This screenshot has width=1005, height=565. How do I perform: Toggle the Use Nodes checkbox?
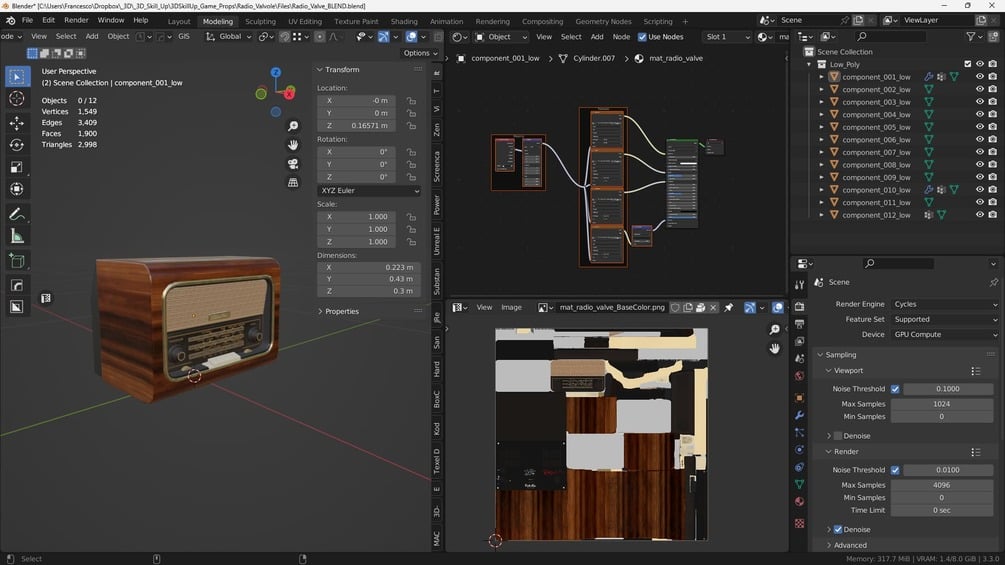tap(643, 37)
